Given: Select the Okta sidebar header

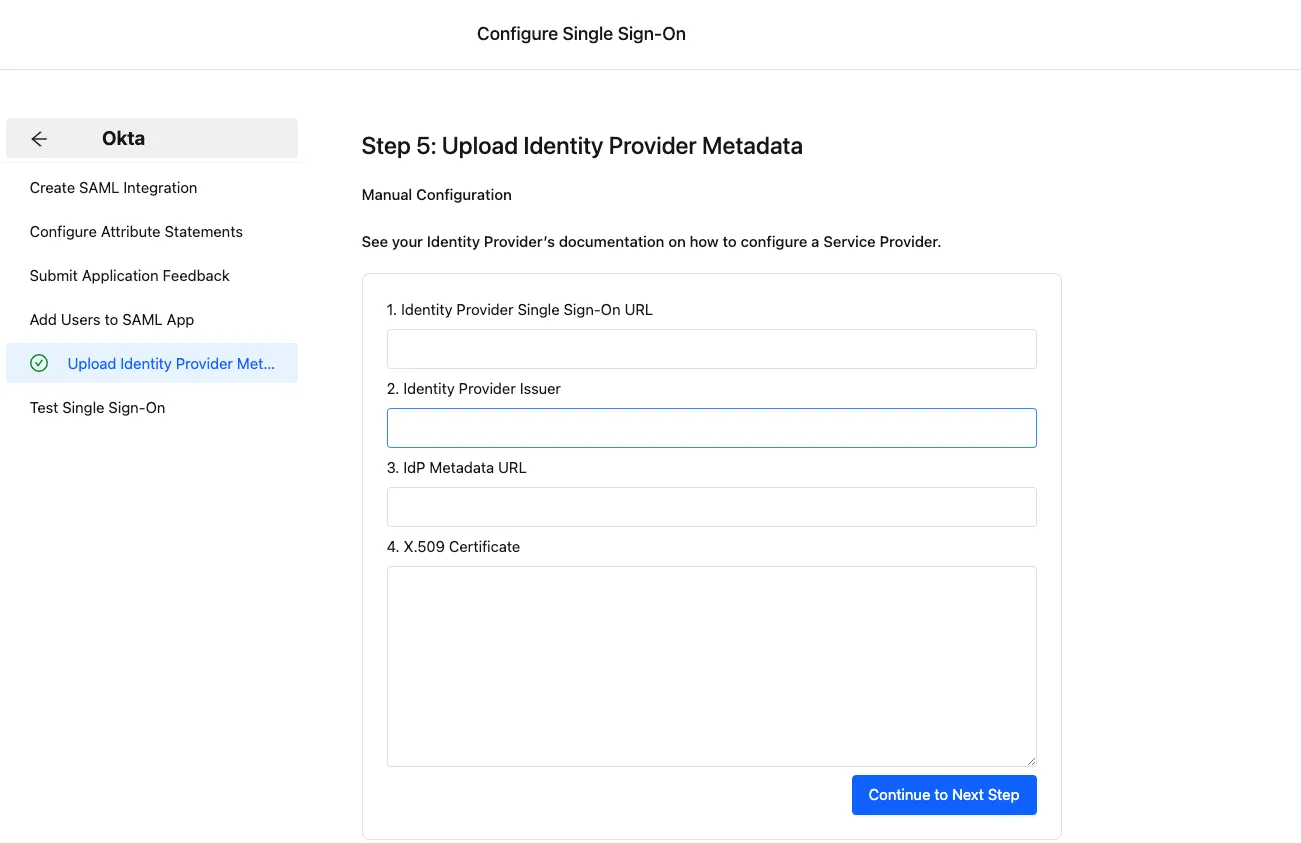Looking at the screenshot, I should point(123,138).
